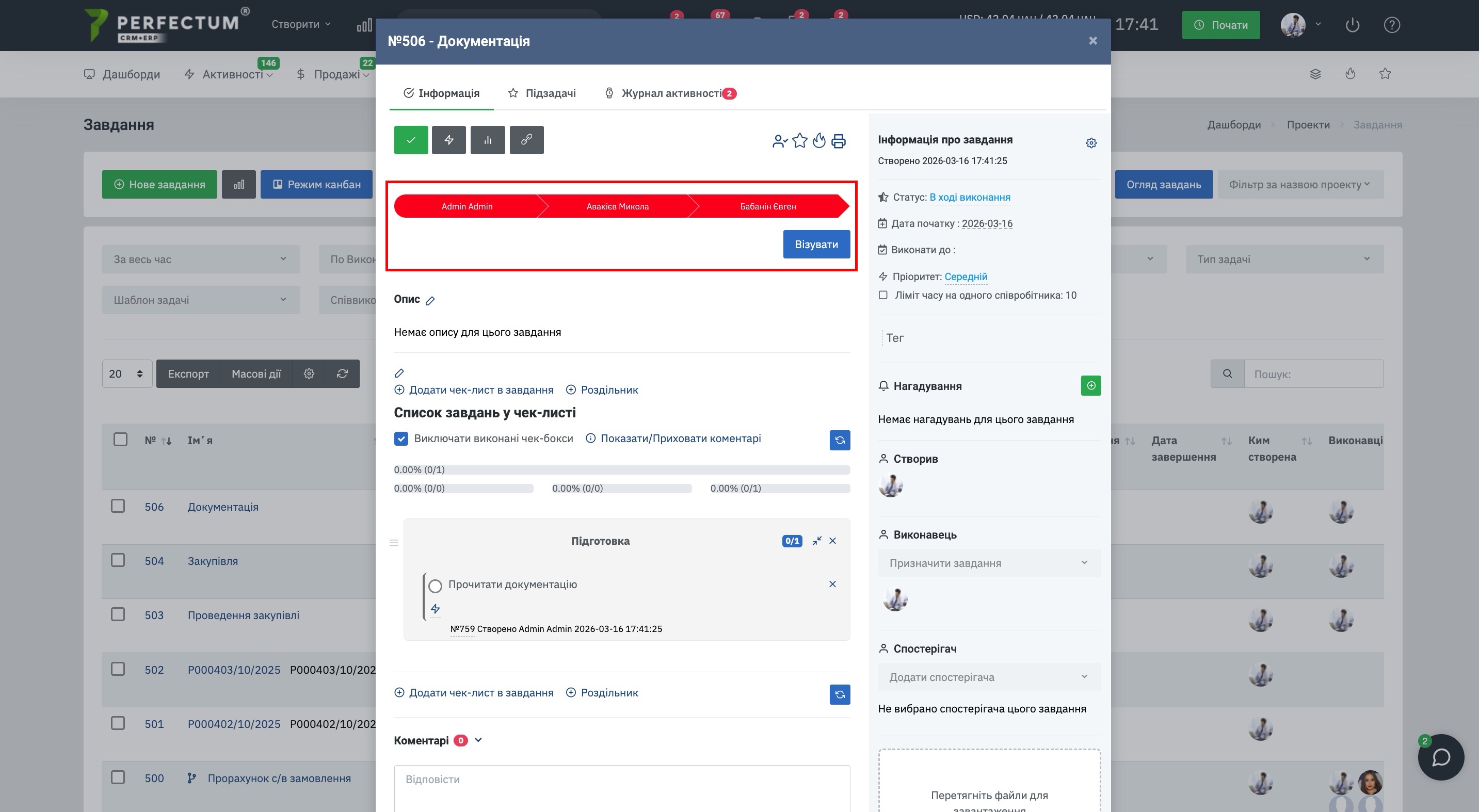Open Додати спостерігача dropdown
This screenshot has width=1479, height=812.
coord(988,677)
